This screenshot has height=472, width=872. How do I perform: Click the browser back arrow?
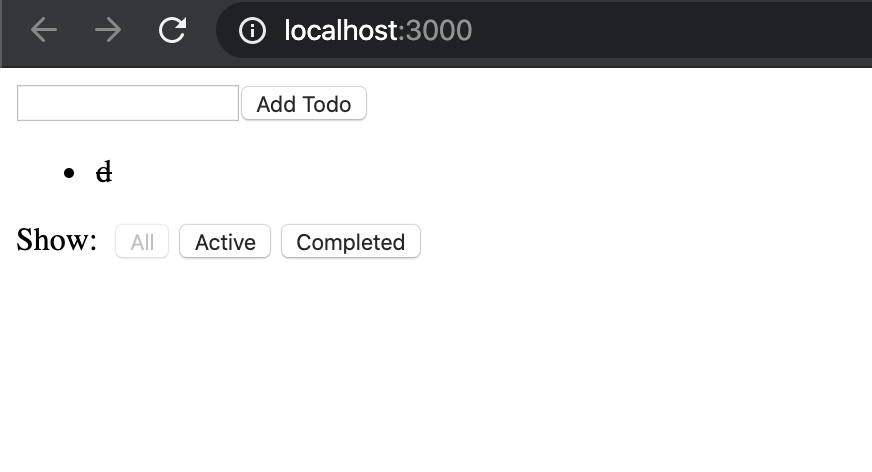(x=44, y=30)
